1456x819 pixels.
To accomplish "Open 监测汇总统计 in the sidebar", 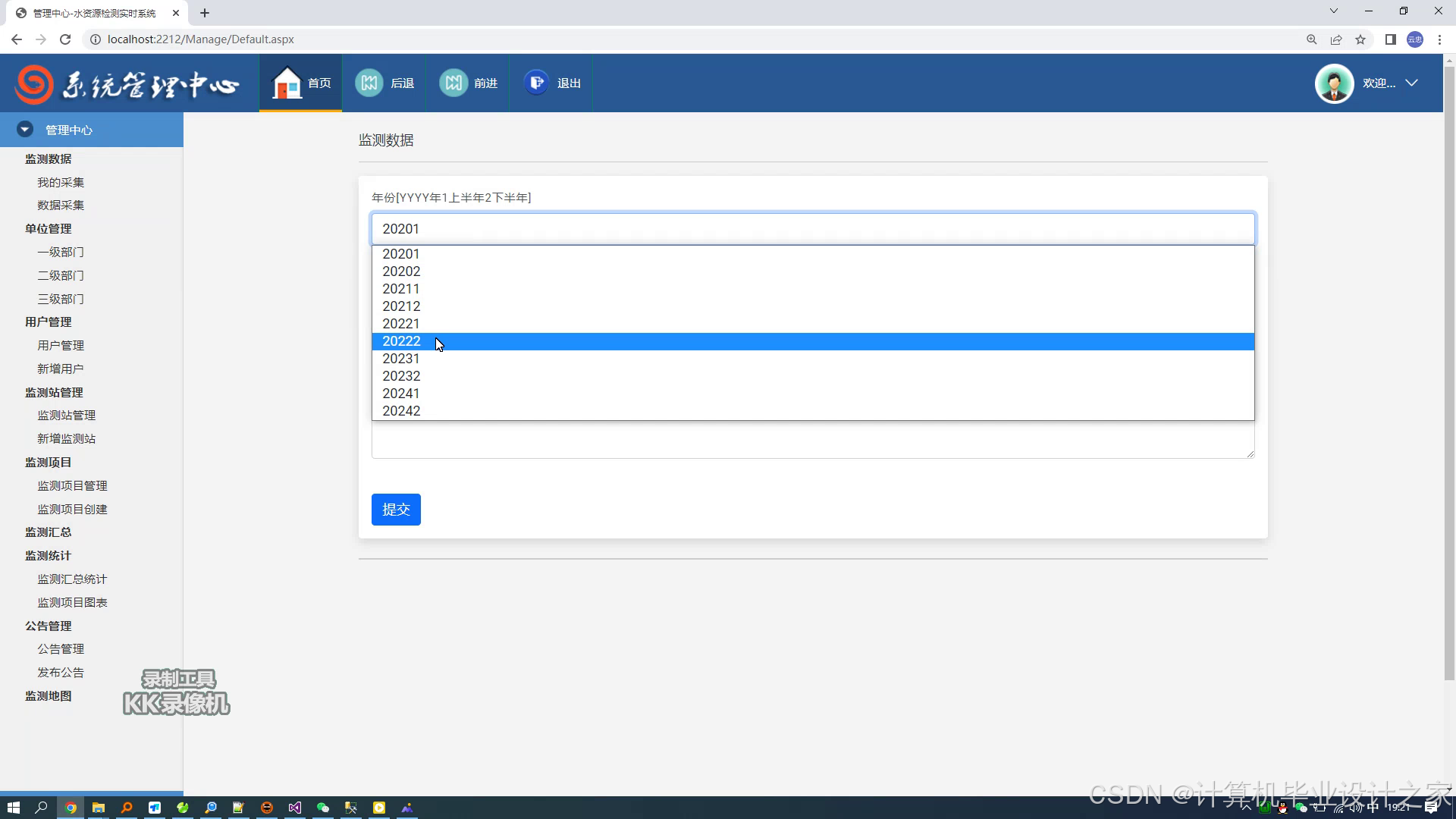I will [73, 579].
